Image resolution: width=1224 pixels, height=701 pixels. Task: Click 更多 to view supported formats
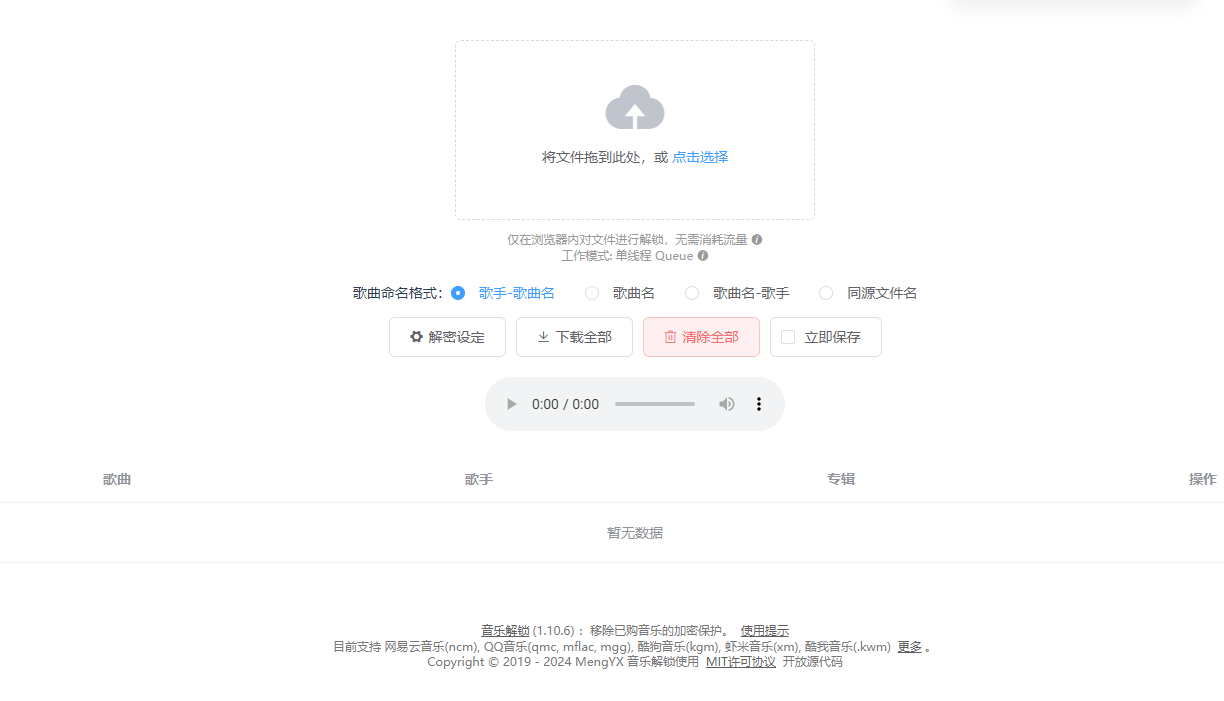pyautogui.click(x=908, y=647)
